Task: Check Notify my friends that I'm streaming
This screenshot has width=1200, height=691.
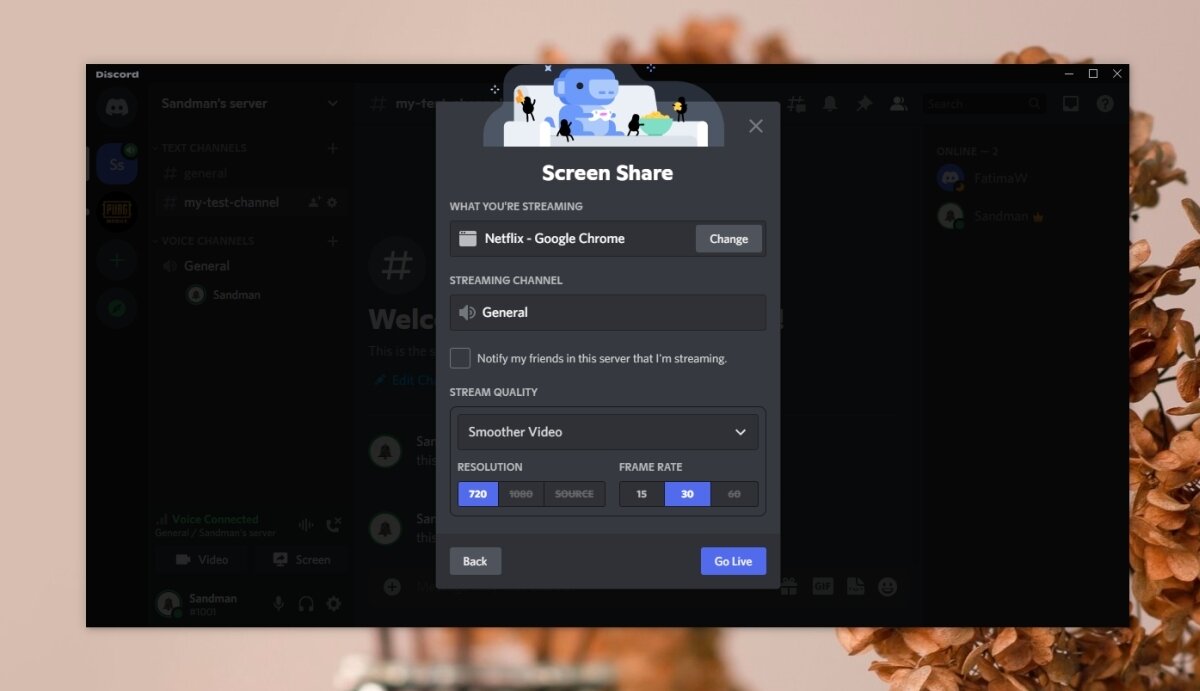Action: (x=460, y=358)
